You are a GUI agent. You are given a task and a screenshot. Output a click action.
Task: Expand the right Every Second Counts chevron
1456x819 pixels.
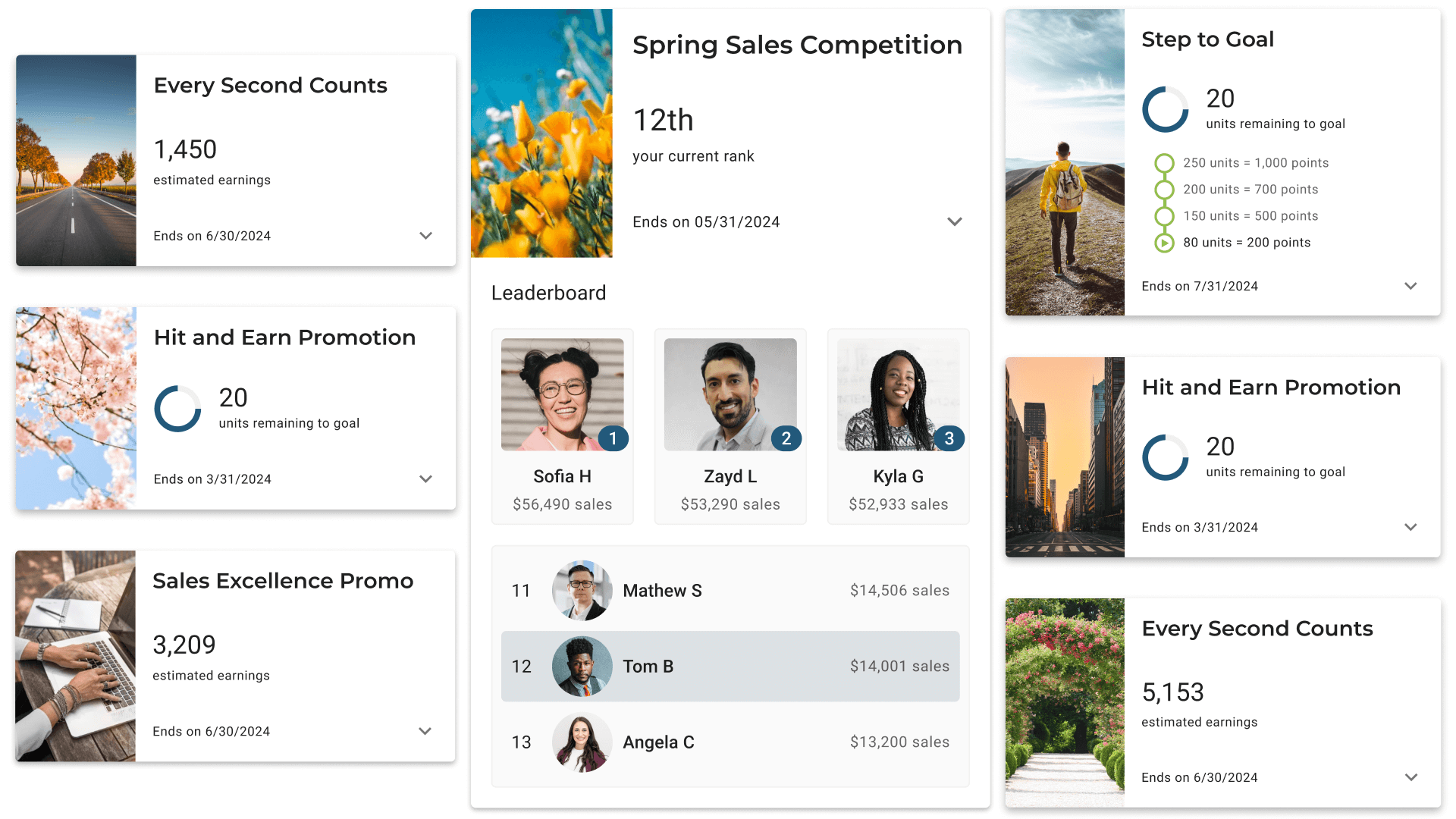point(1410,777)
